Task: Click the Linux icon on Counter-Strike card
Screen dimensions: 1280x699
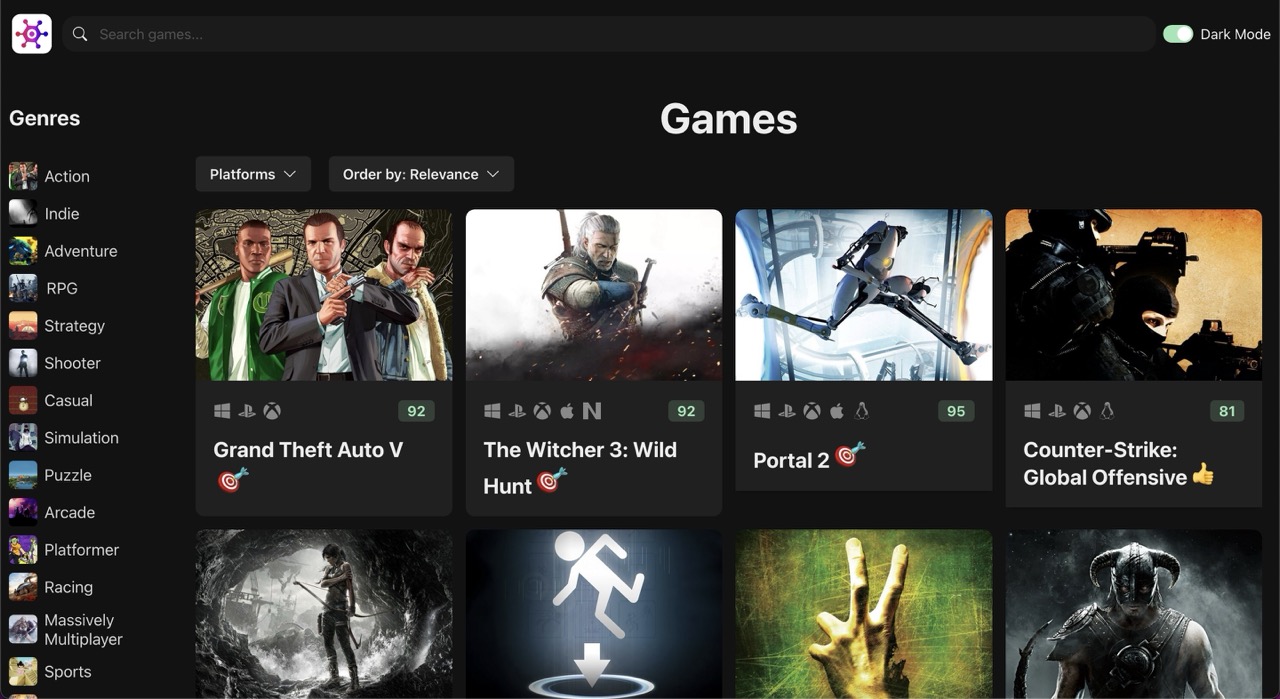Action: (x=1107, y=411)
